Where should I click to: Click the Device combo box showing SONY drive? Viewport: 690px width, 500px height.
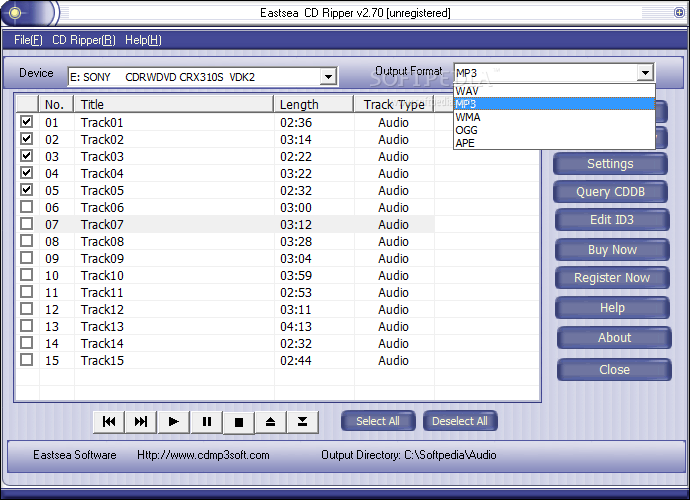(202, 77)
